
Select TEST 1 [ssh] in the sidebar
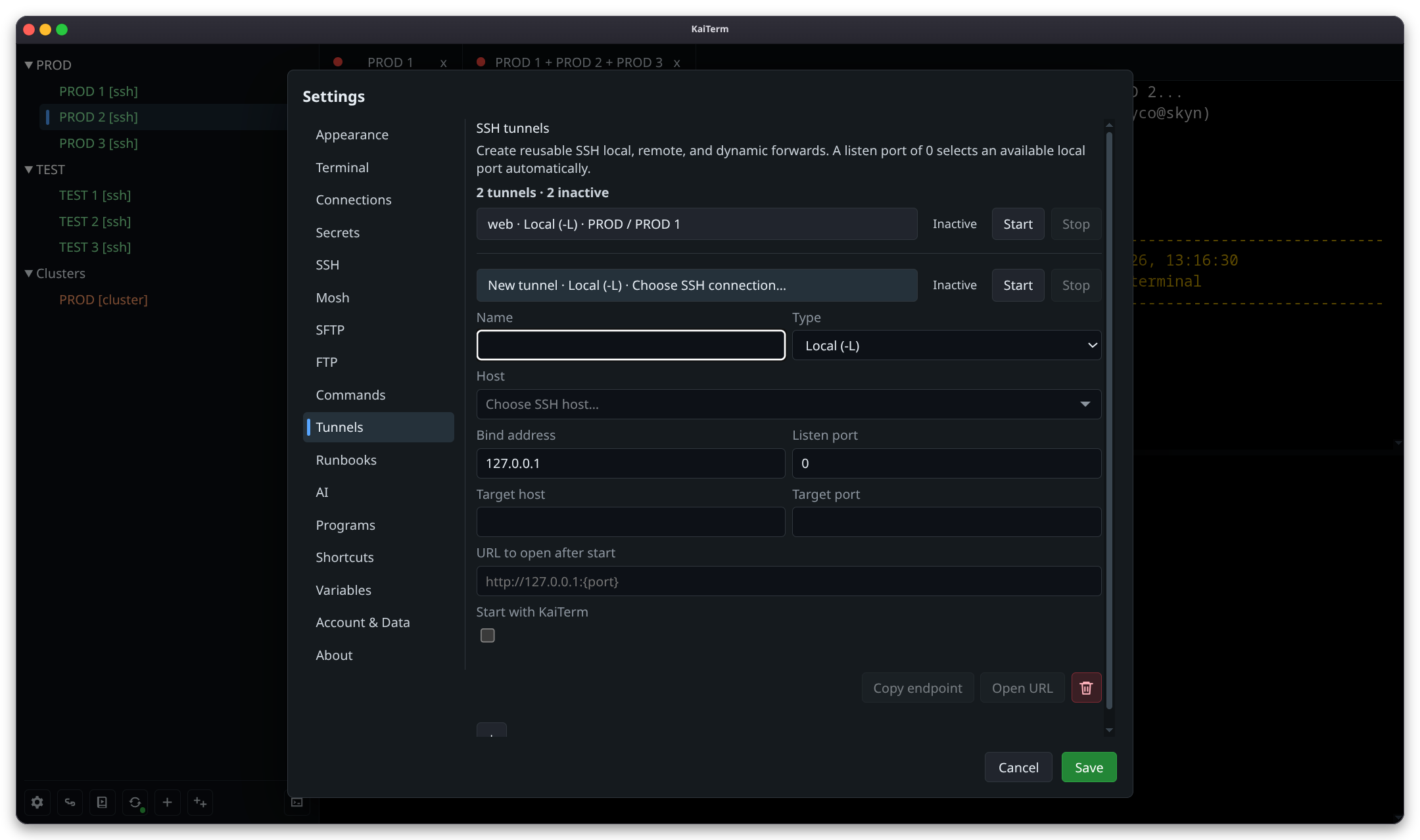[x=95, y=195]
